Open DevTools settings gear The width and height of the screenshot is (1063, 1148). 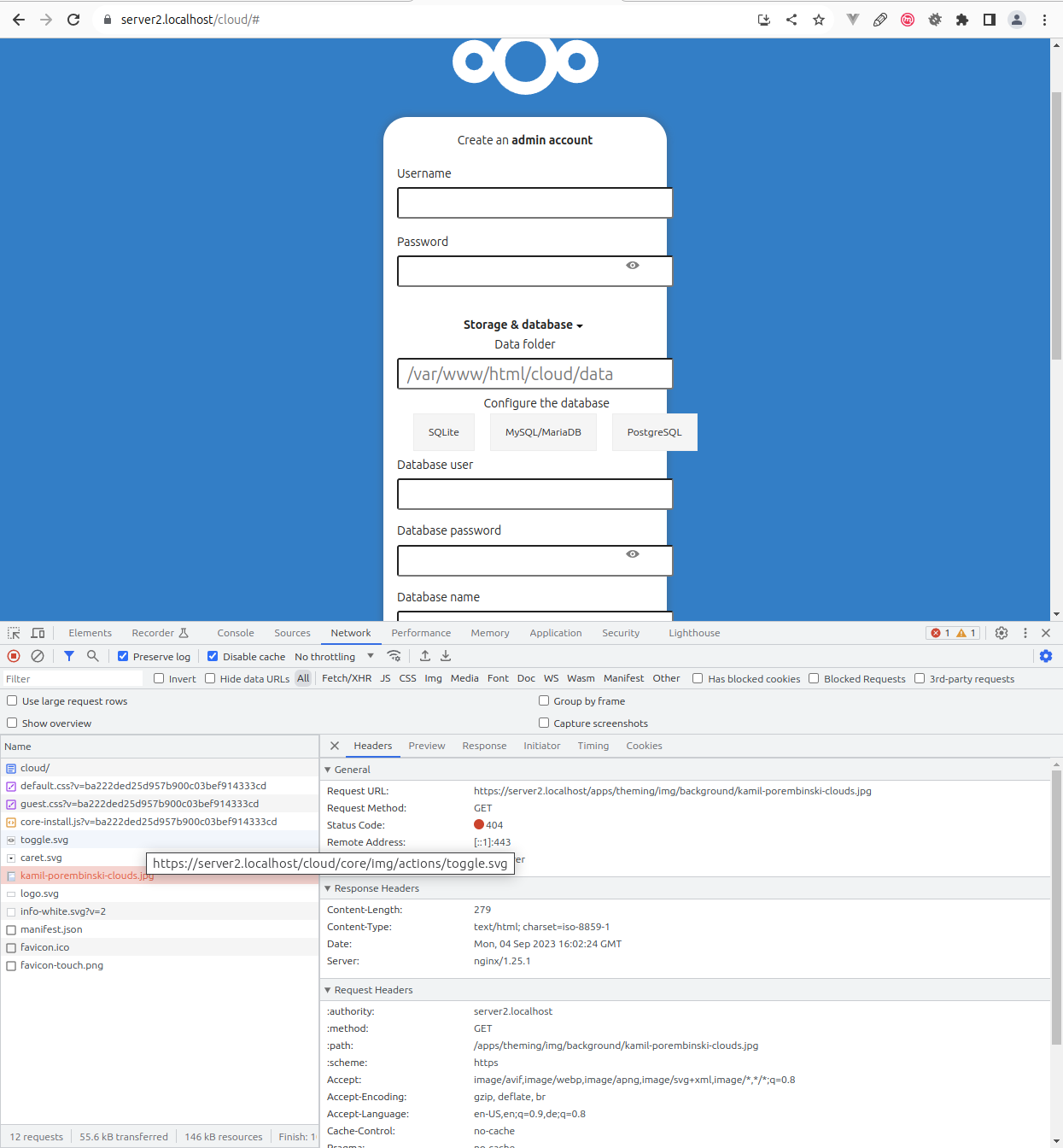(1001, 632)
